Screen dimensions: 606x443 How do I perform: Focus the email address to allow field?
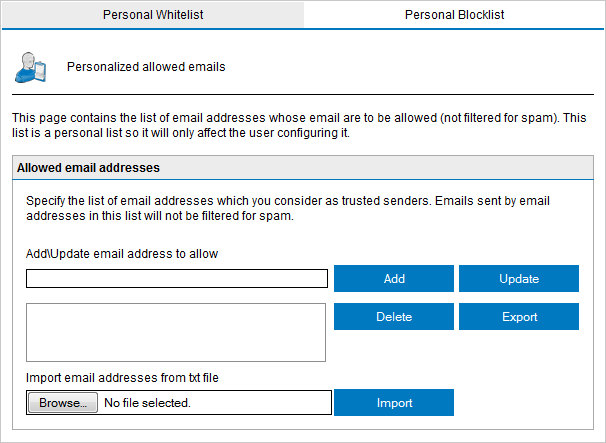pyautogui.click(x=177, y=278)
